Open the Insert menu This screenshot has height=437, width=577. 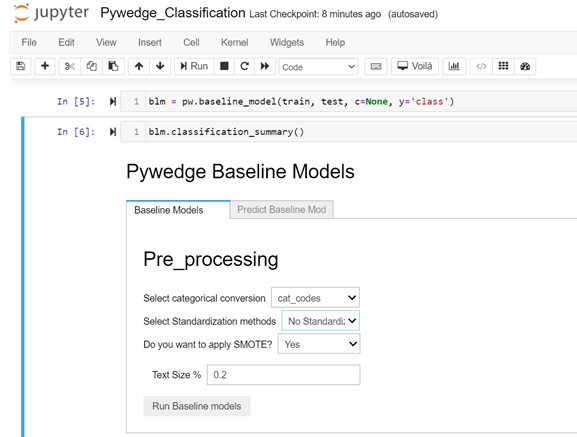[150, 43]
